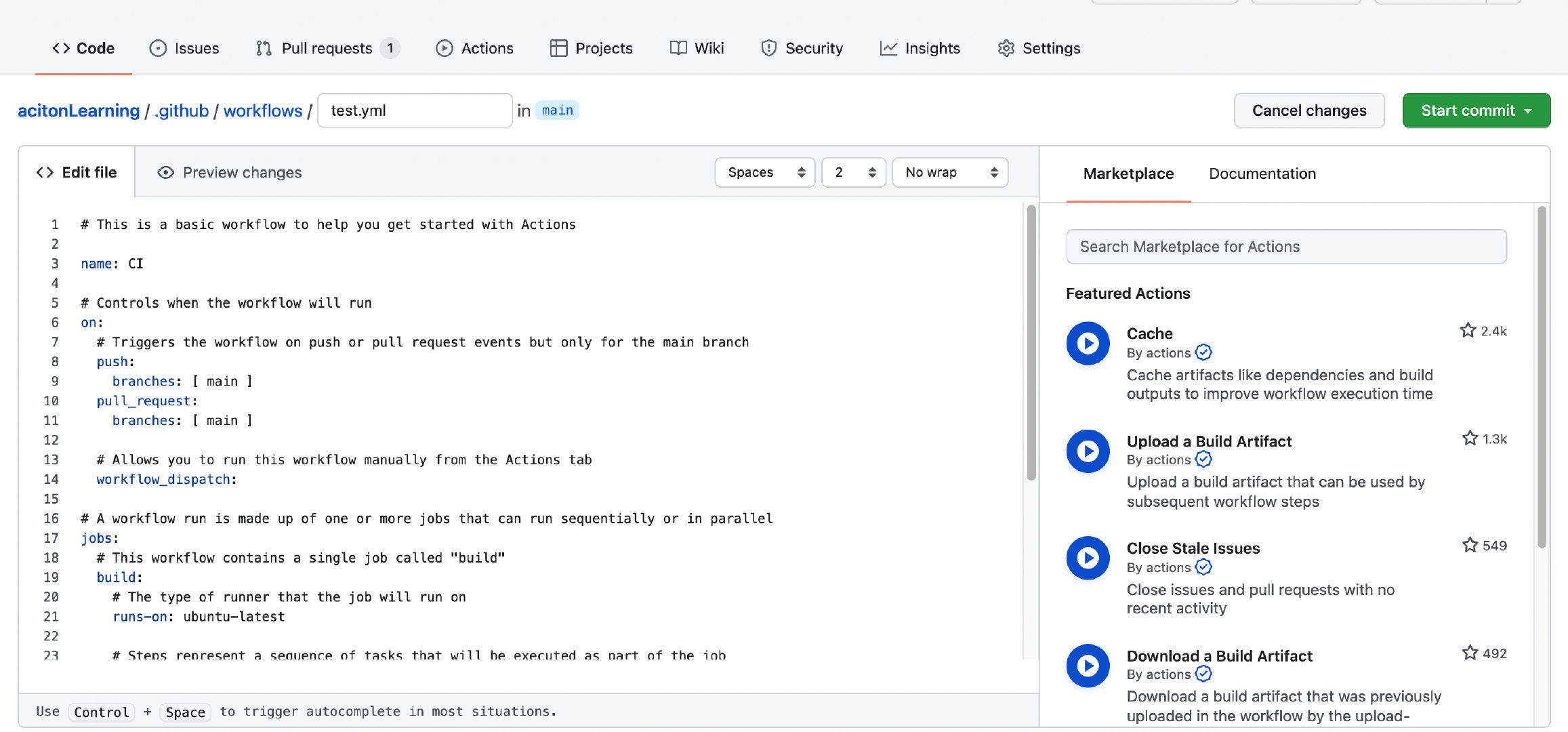This screenshot has height=732, width=1568.
Task: Open the Cache action title
Action: coord(1149,333)
